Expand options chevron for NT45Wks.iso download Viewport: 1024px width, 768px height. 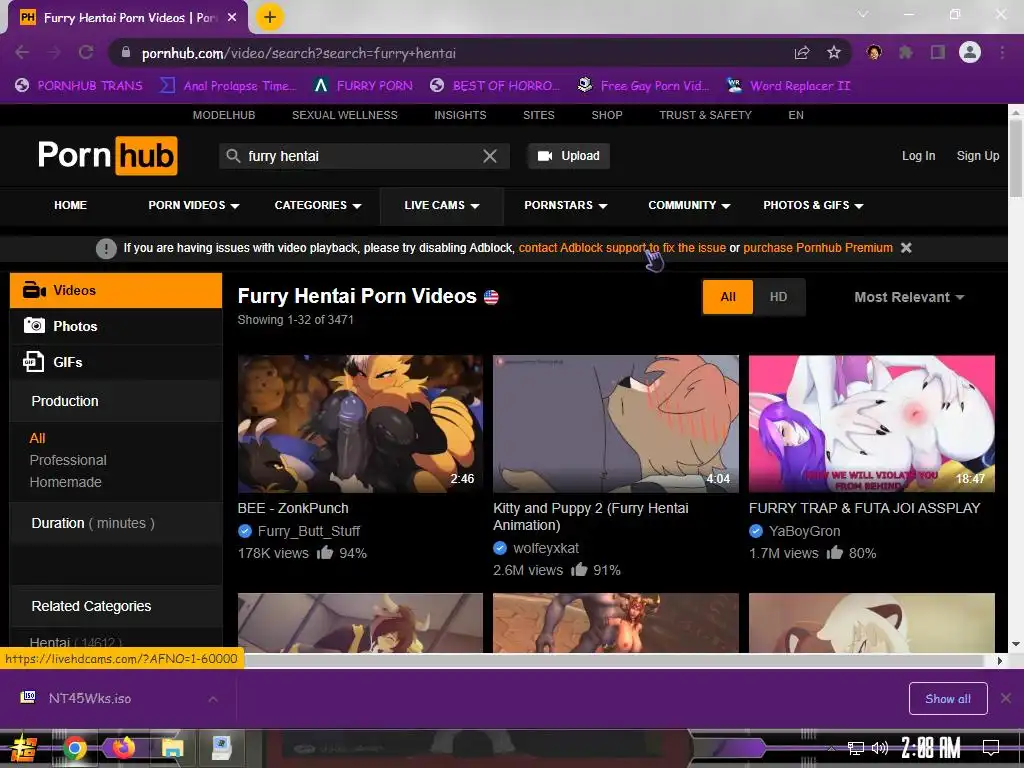(213, 699)
